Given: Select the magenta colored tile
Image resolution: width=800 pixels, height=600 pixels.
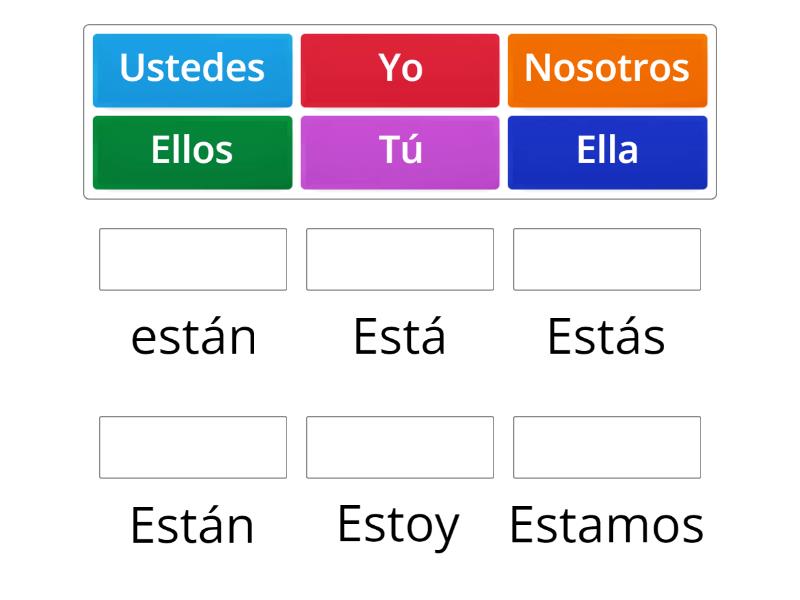Looking at the screenshot, I should point(400,151).
